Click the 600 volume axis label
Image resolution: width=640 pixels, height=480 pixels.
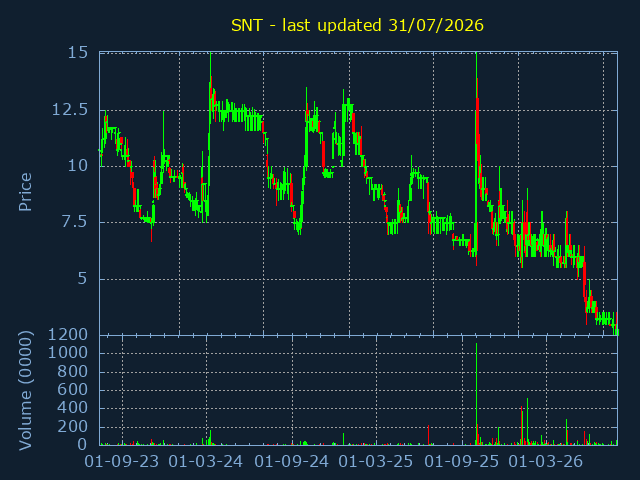pyautogui.click(x=73, y=390)
